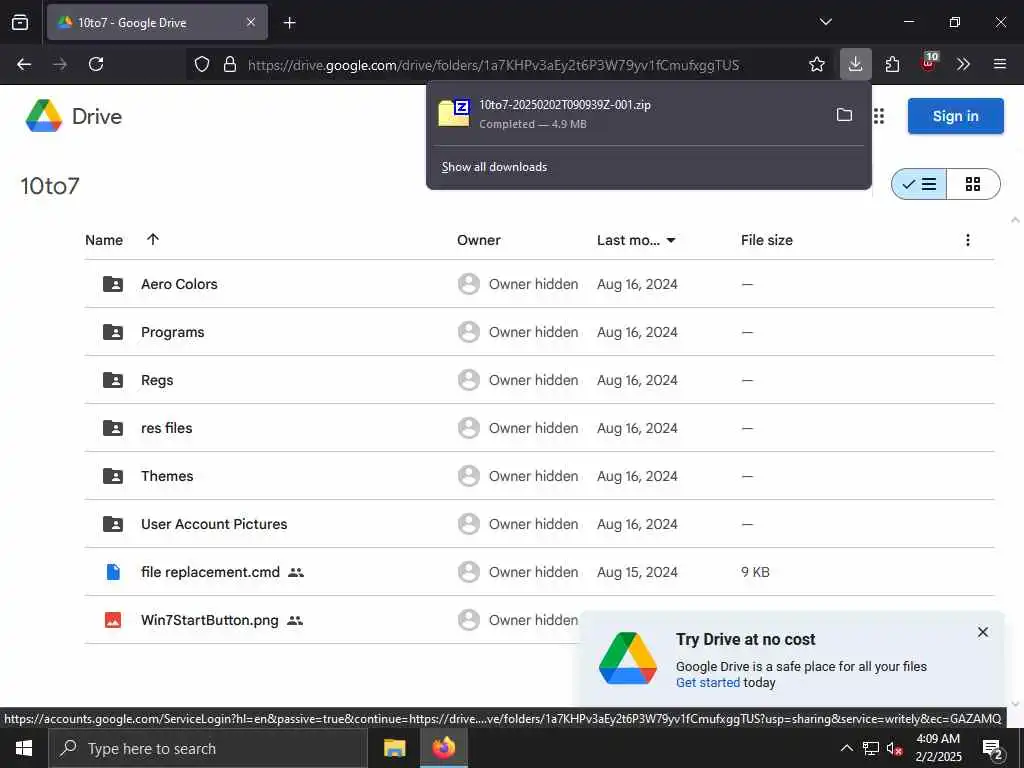Click the uBlock extension badge icon
The height and width of the screenshot is (768, 1024).
[x=929, y=63]
